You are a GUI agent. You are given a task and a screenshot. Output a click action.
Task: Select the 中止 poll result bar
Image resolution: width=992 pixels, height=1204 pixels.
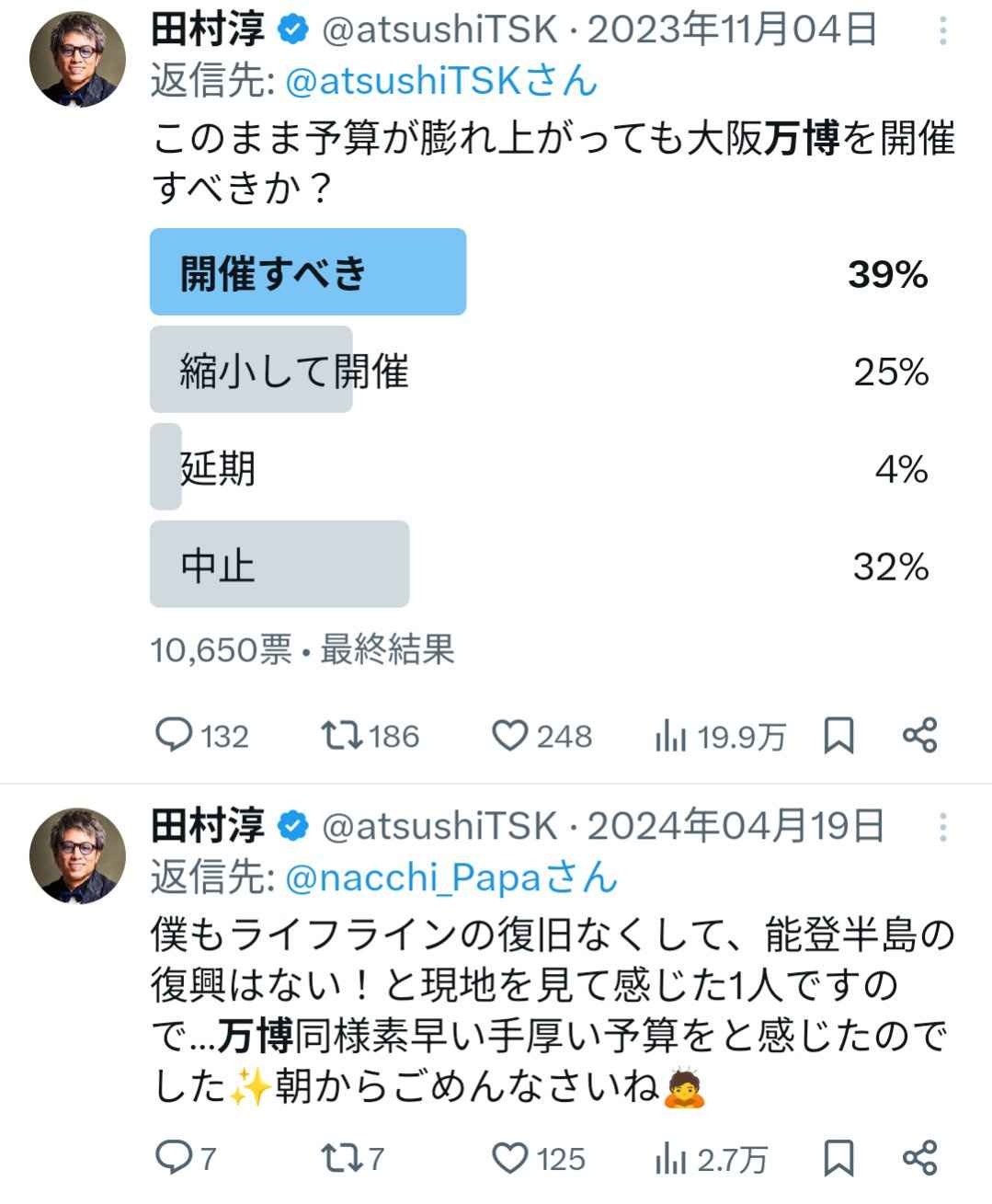pyautogui.click(x=279, y=564)
